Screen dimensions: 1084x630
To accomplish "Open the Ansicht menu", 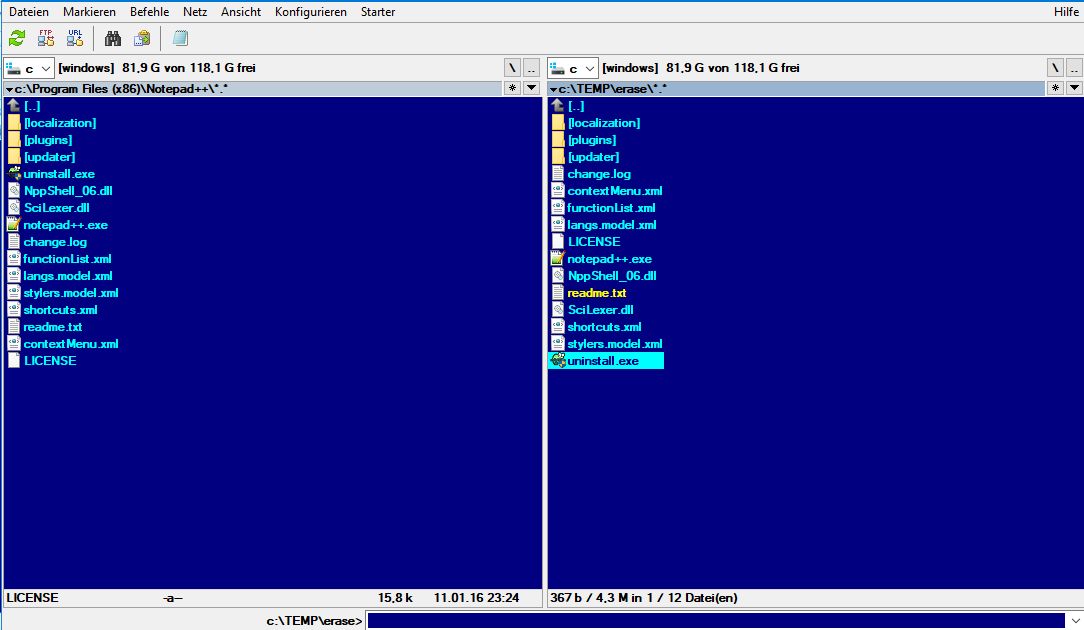I will click(x=241, y=12).
